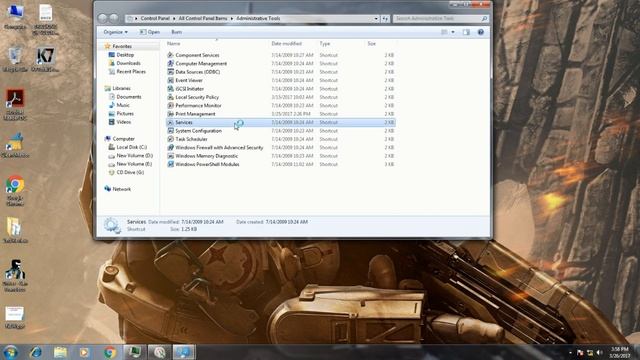This screenshot has width=640, height=360.
Task: Select the Print Management shortcut icon
Action: [171, 114]
